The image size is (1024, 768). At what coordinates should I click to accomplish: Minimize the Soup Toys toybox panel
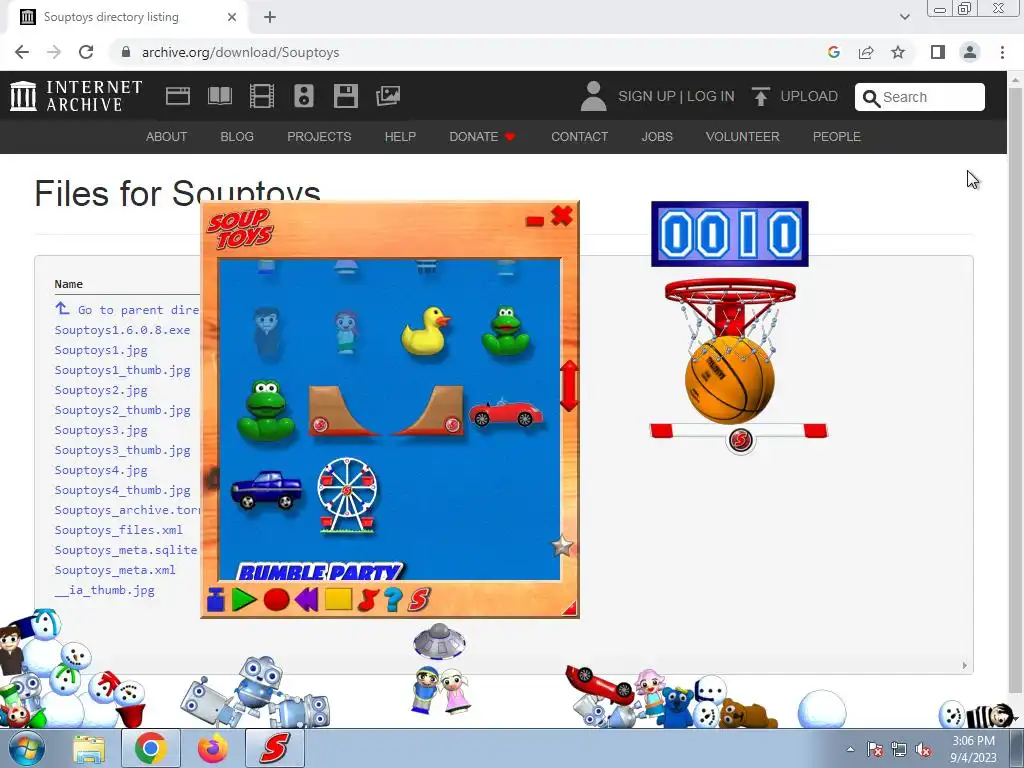coord(535,221)
